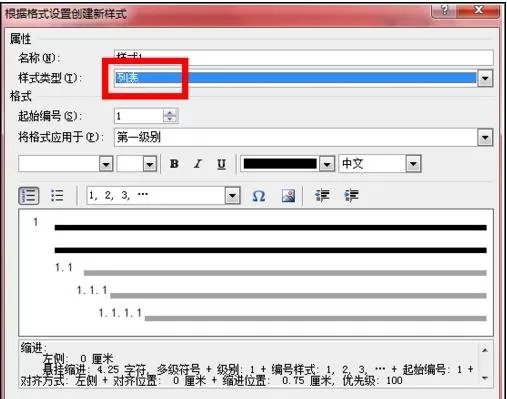Viewport: 507px width, 399px height.
Task: Click the 起始编号 spinner arrows
Action: coord(170,116)
